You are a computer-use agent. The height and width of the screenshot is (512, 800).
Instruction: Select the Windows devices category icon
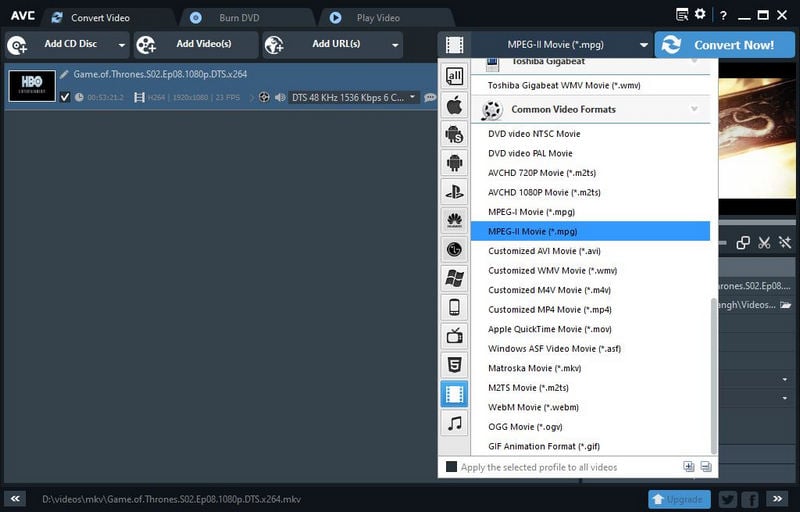pos(454,278)
